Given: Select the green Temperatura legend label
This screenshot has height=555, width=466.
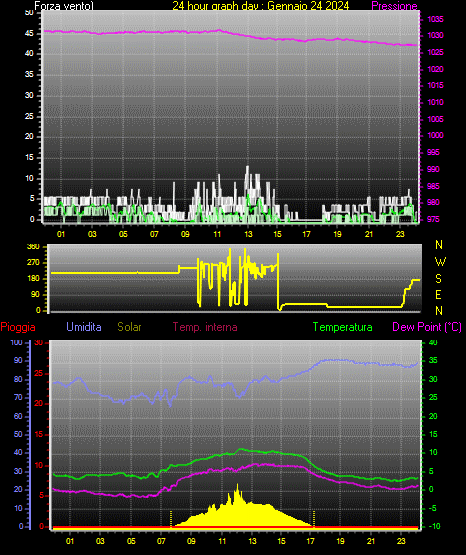Looking at the screenshot, I should (343, 327).
